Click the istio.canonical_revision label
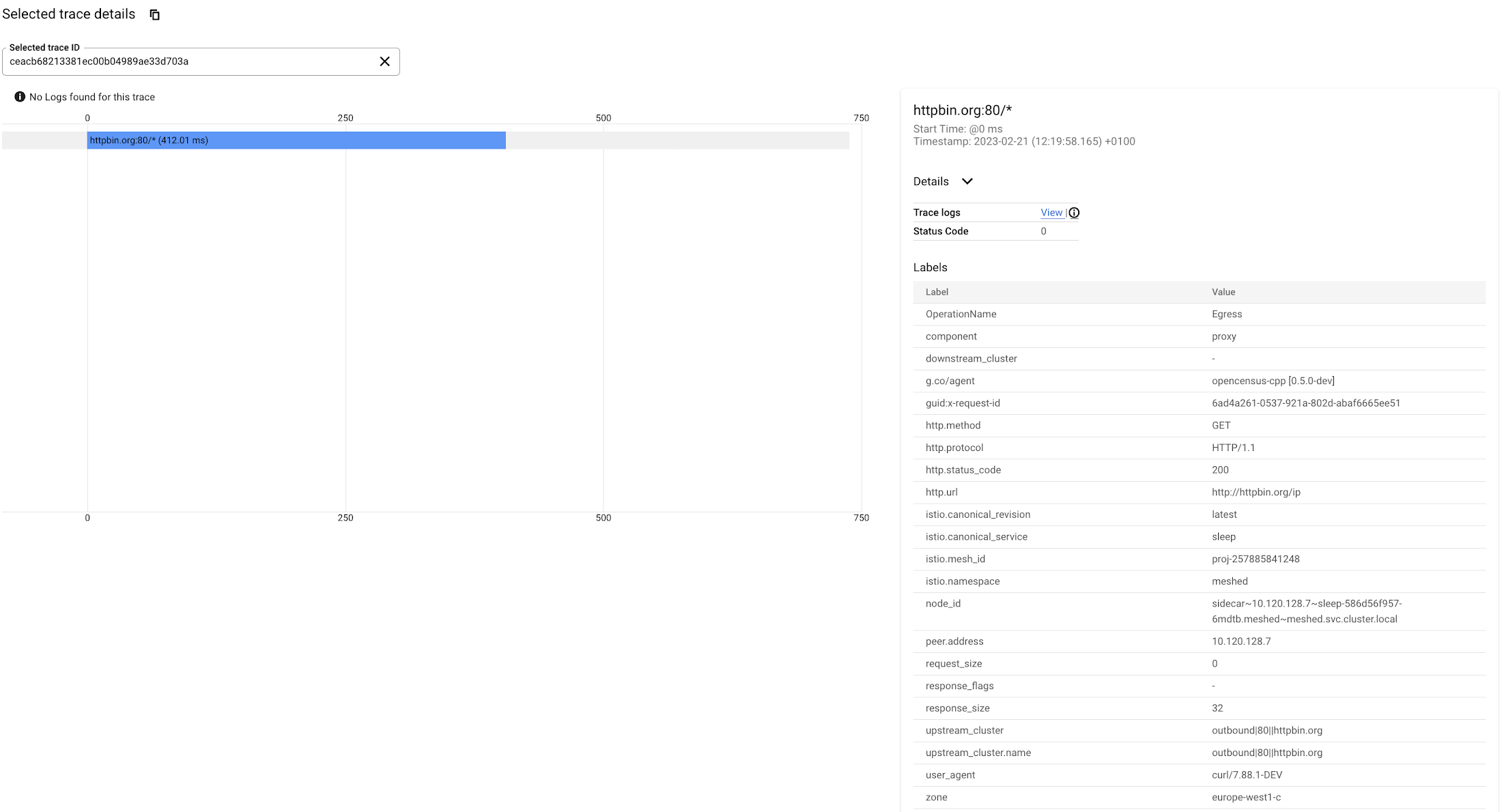Screen dimensions: 1502x812 tap(978, 515)
